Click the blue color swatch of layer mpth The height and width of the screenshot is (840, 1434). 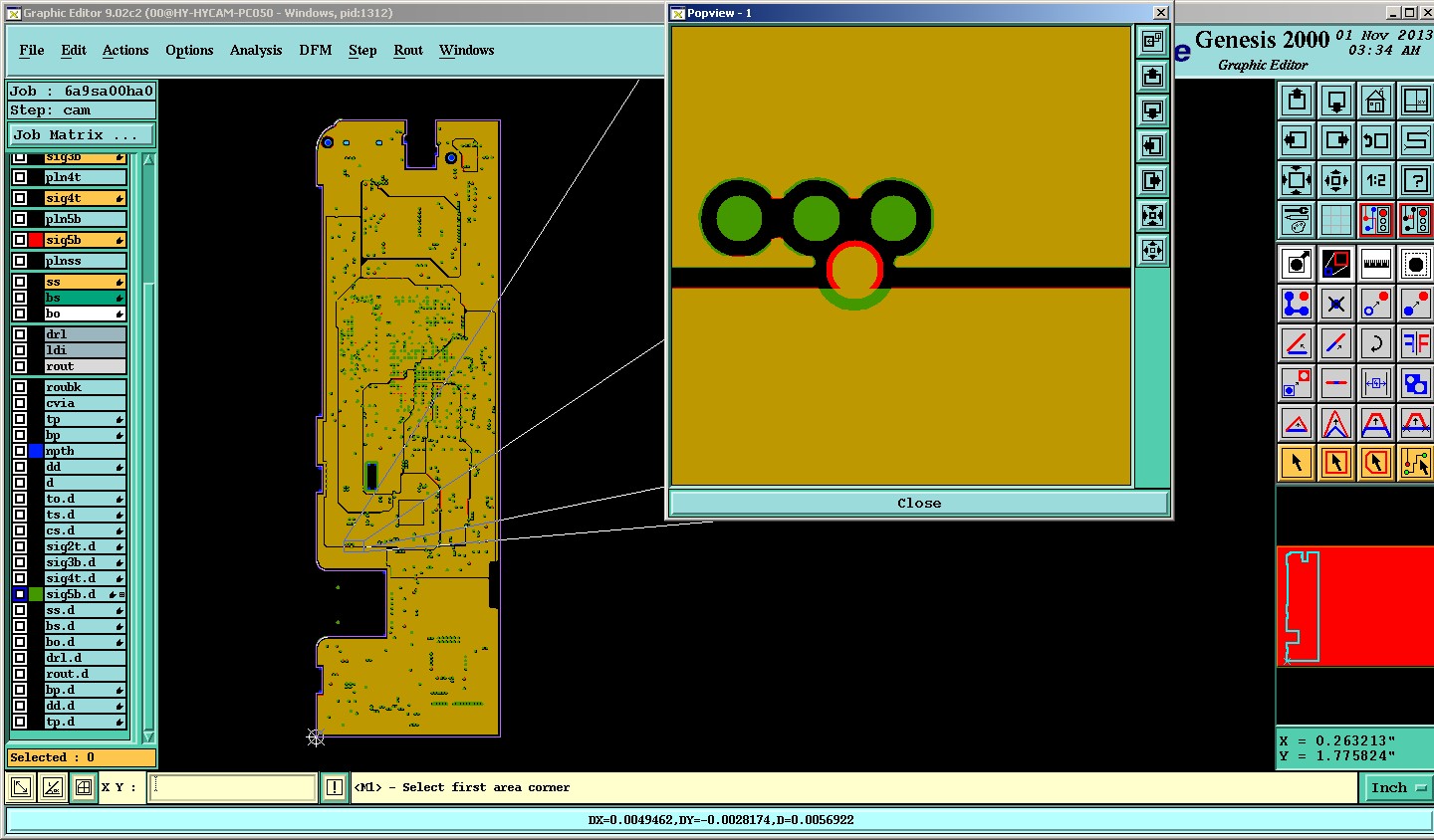[x=36, y=451]
